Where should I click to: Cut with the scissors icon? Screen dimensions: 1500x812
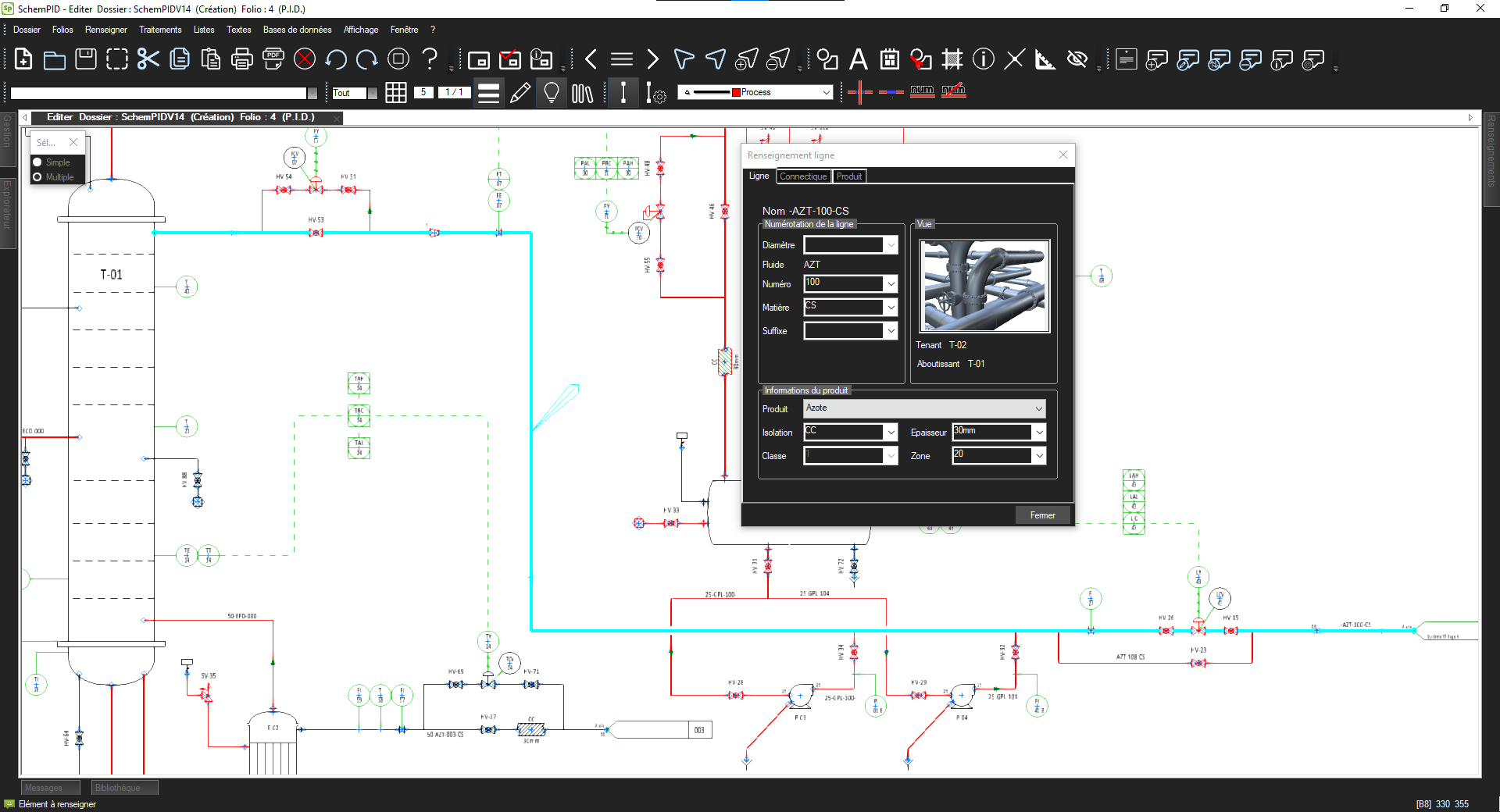tap(148, 59)
